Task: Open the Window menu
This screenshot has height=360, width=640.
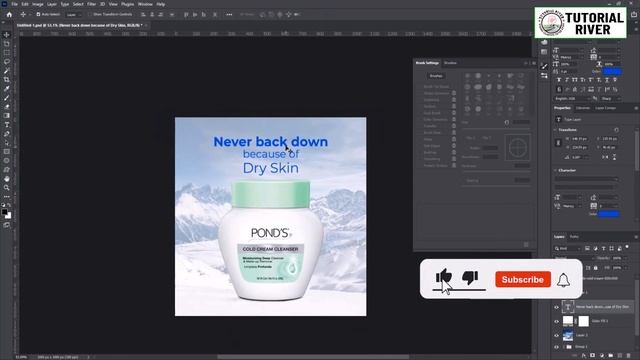Action: (145, 4)
